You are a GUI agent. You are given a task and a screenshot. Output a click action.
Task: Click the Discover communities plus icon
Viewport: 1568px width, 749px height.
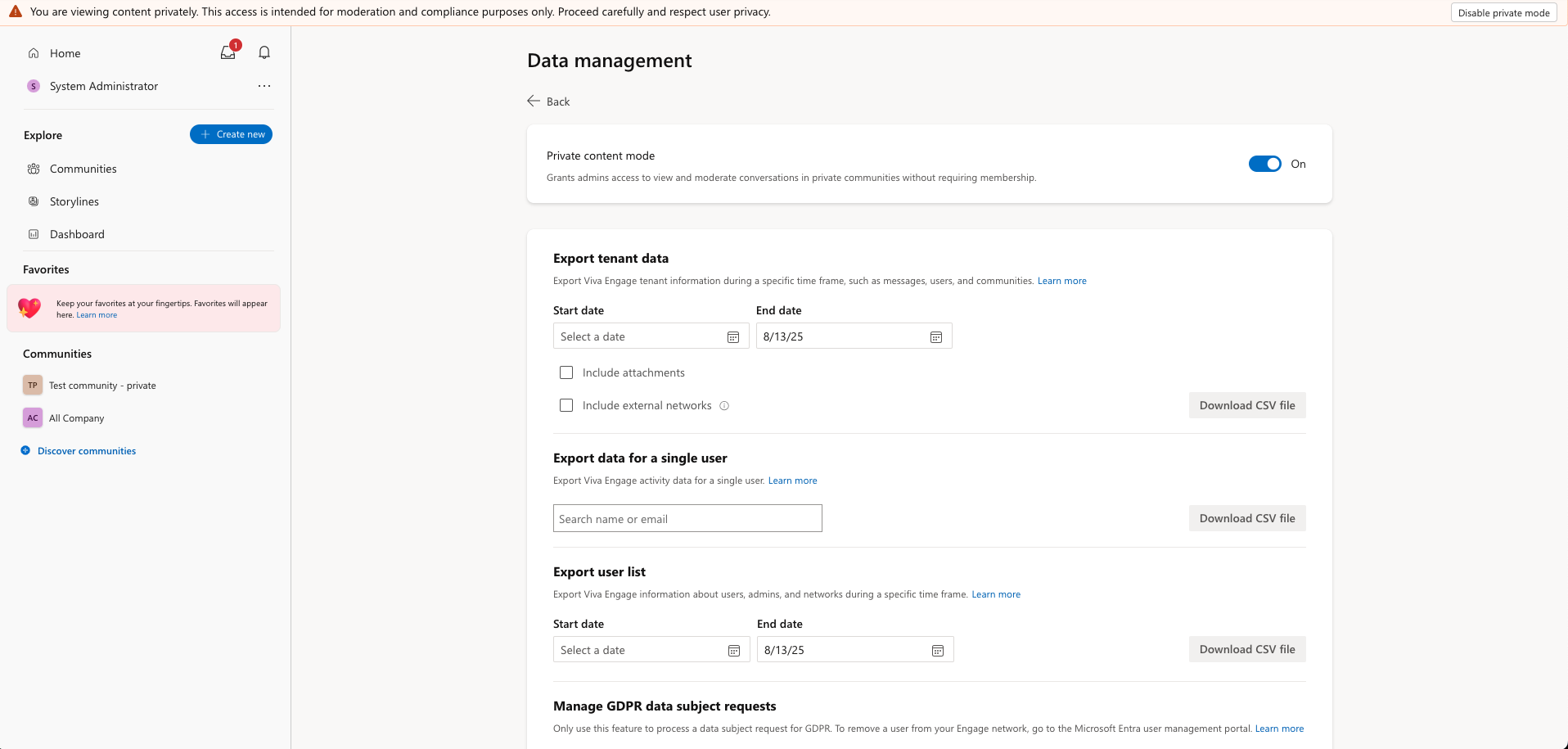pos(25,450)
